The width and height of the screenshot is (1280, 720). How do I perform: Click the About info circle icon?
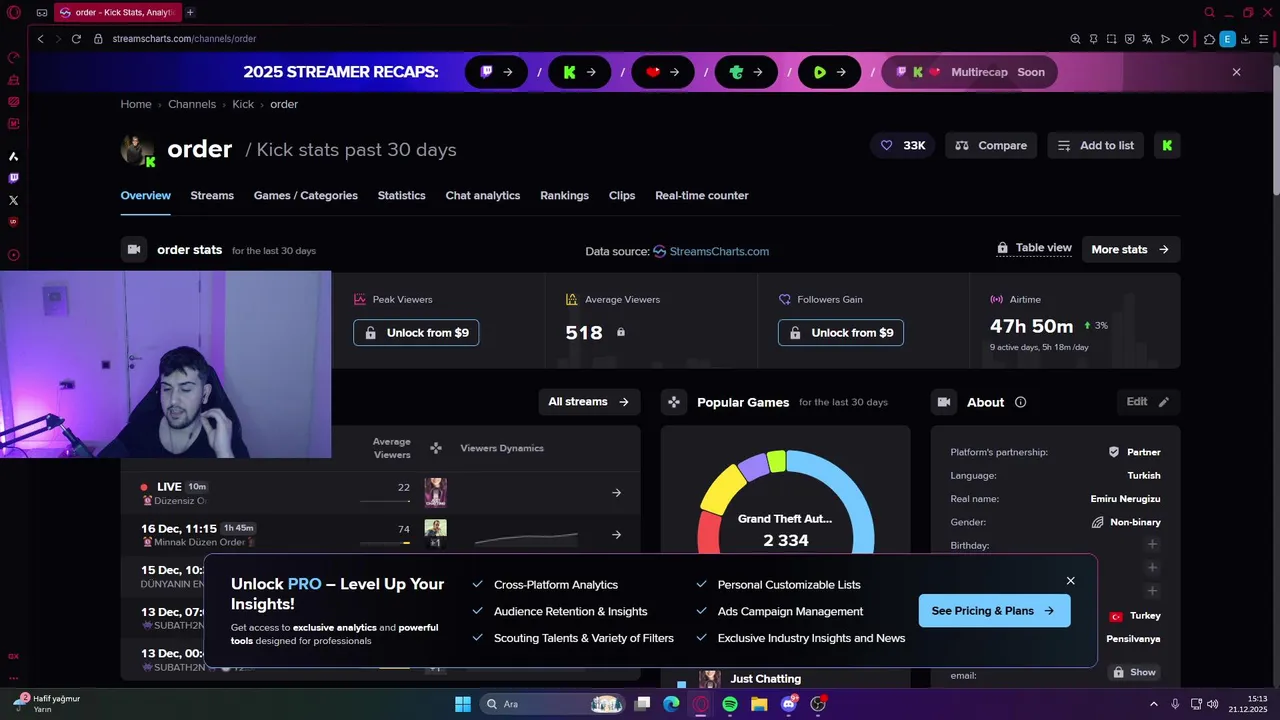click(x=1020, y=402)
